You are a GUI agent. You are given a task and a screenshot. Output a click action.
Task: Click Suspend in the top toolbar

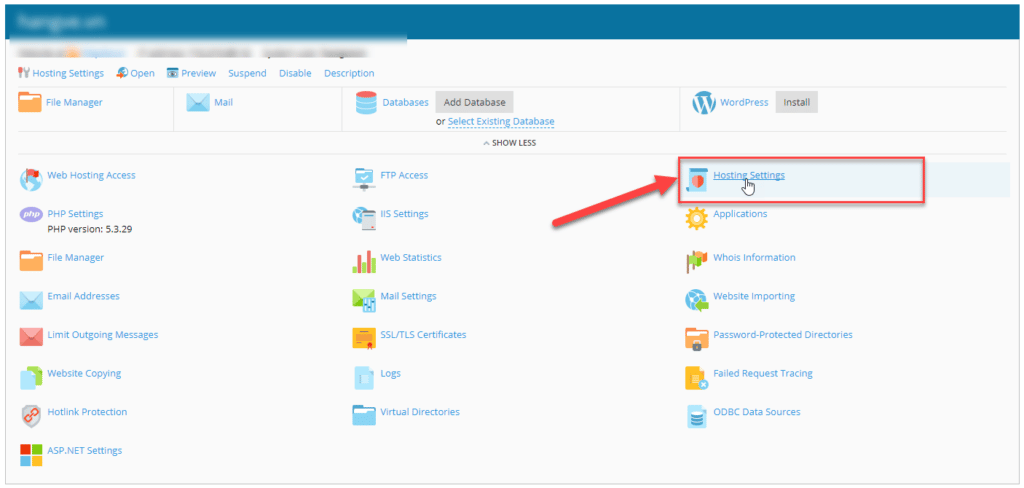247,73
